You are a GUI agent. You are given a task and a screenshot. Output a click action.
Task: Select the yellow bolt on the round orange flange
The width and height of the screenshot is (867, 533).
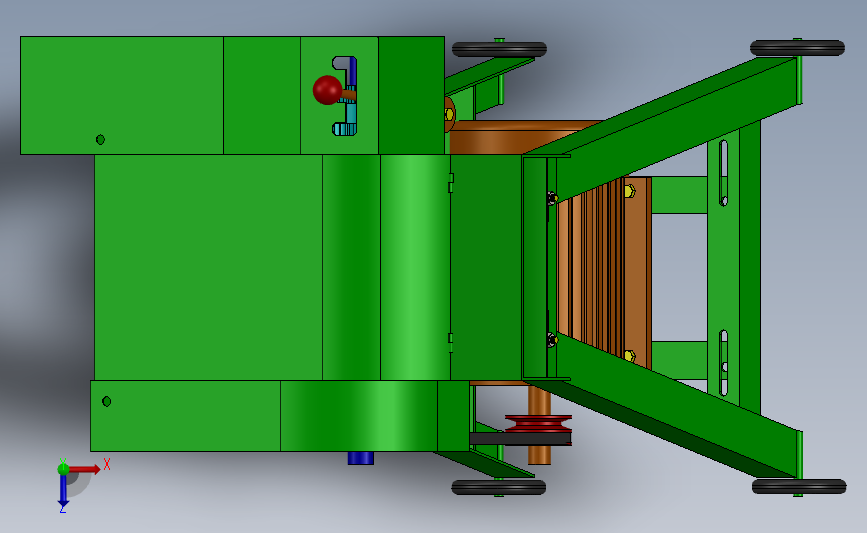coord(449,114)
